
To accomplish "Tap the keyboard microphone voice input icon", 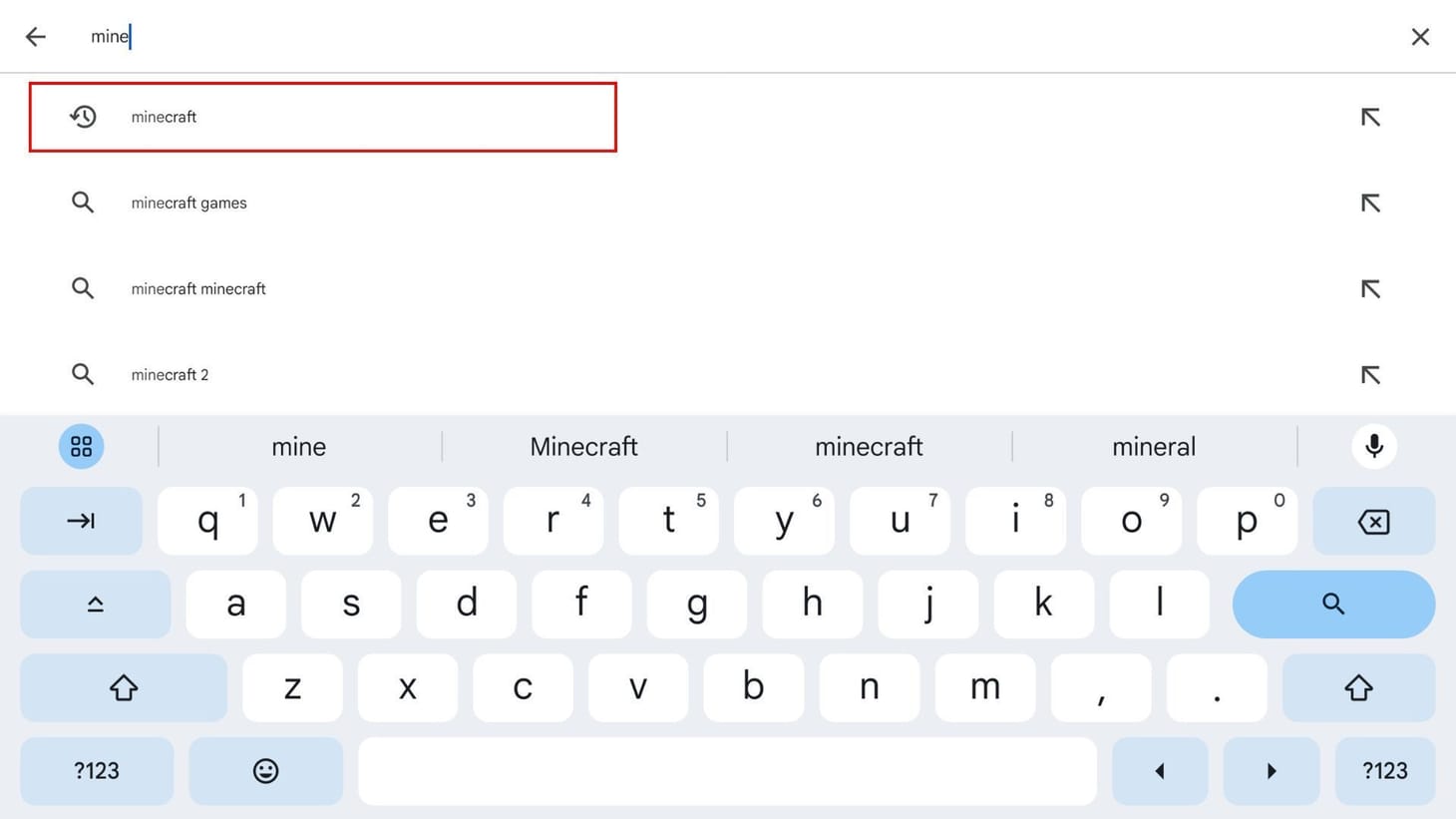I will click(1373, 446).
